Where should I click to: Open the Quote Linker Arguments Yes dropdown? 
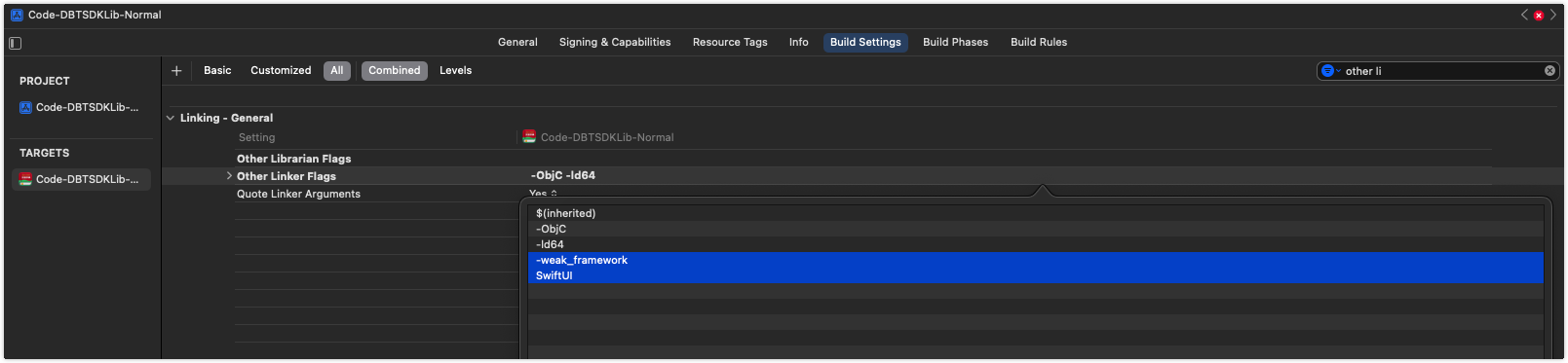pos(543,194)
